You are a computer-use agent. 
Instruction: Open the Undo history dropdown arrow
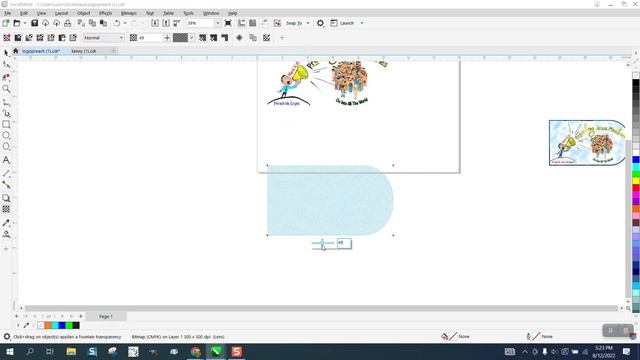pyautogui.click(x=125, y=23)
